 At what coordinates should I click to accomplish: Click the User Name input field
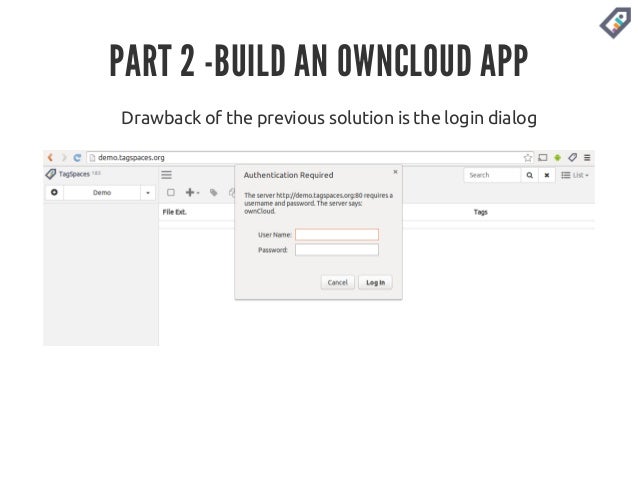tap(337, 235)
